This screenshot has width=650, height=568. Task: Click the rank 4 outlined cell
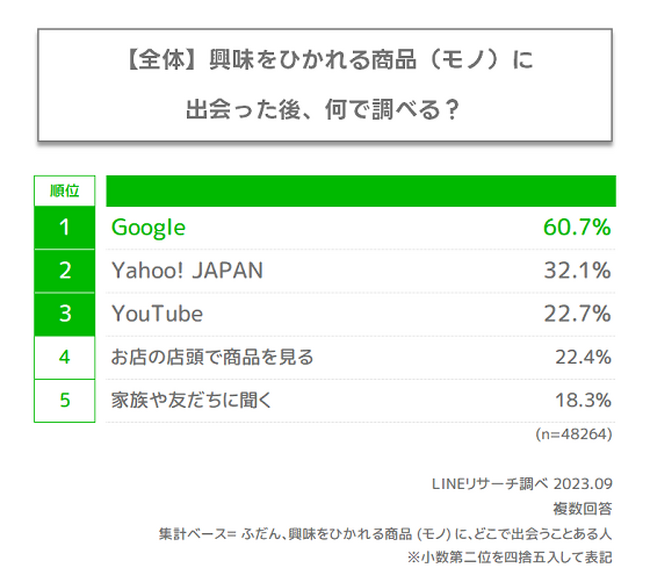coord(64,357)
